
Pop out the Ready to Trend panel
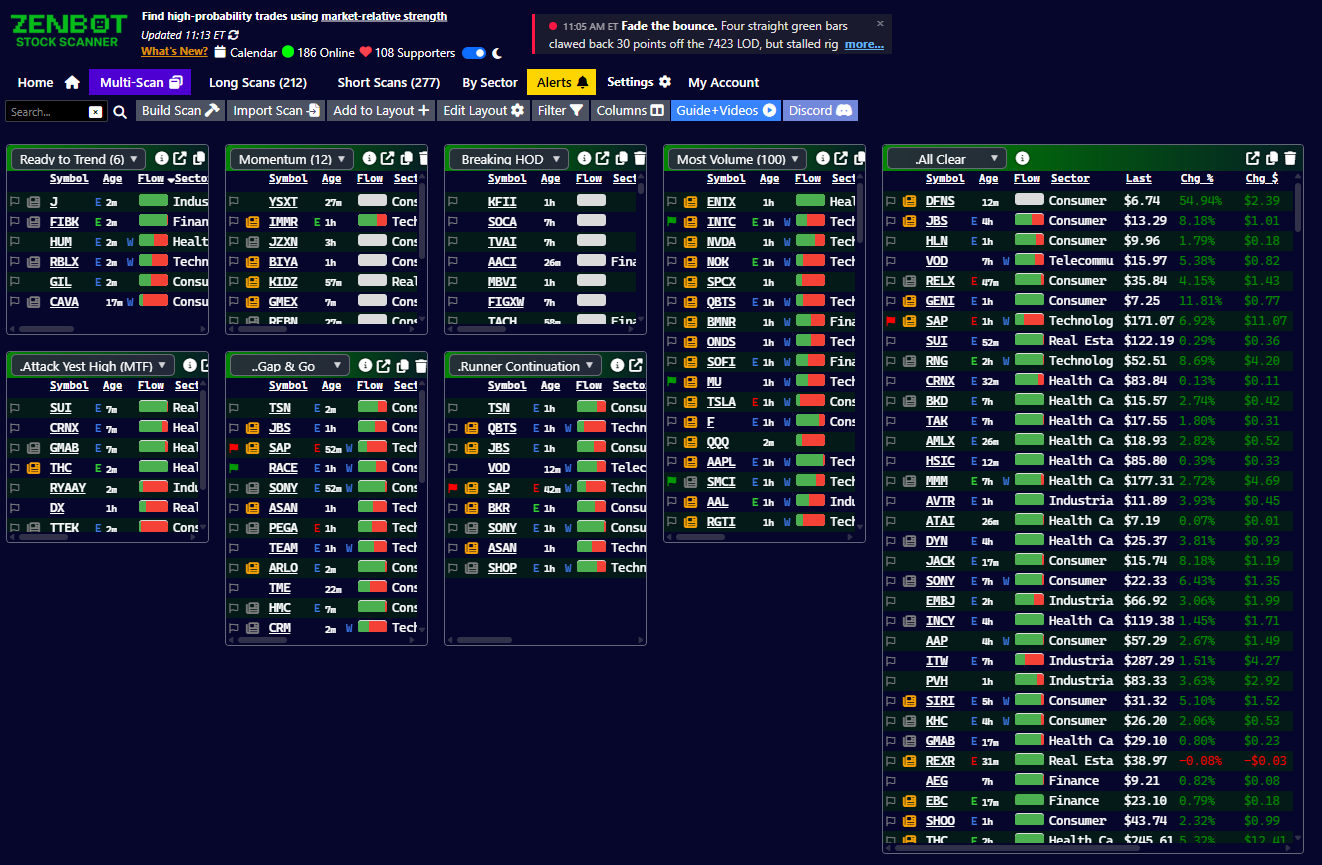(x=180, y=158)
